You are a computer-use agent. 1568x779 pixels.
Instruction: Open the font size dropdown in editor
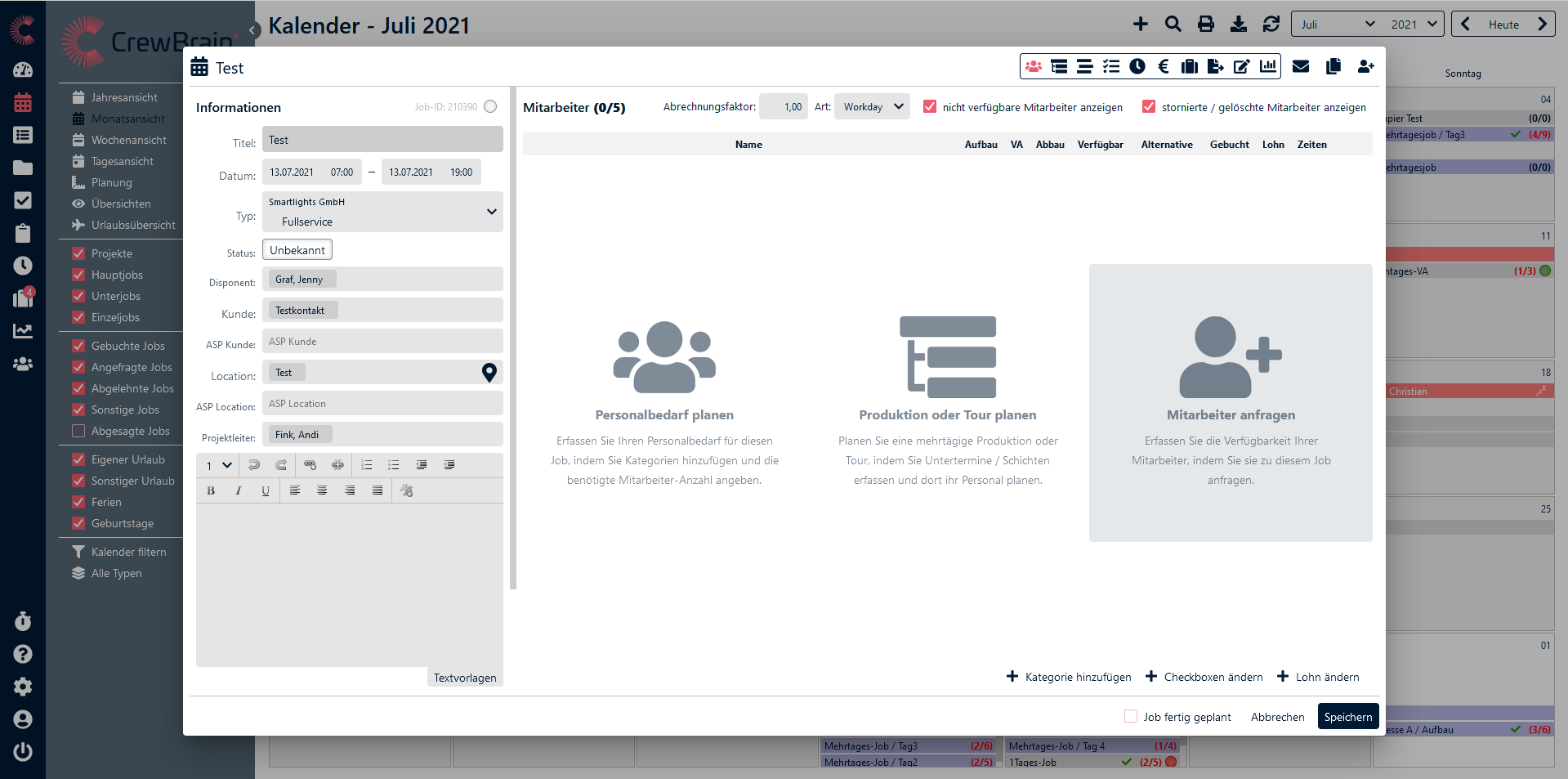pyautogui.click(x=218, y=465)
